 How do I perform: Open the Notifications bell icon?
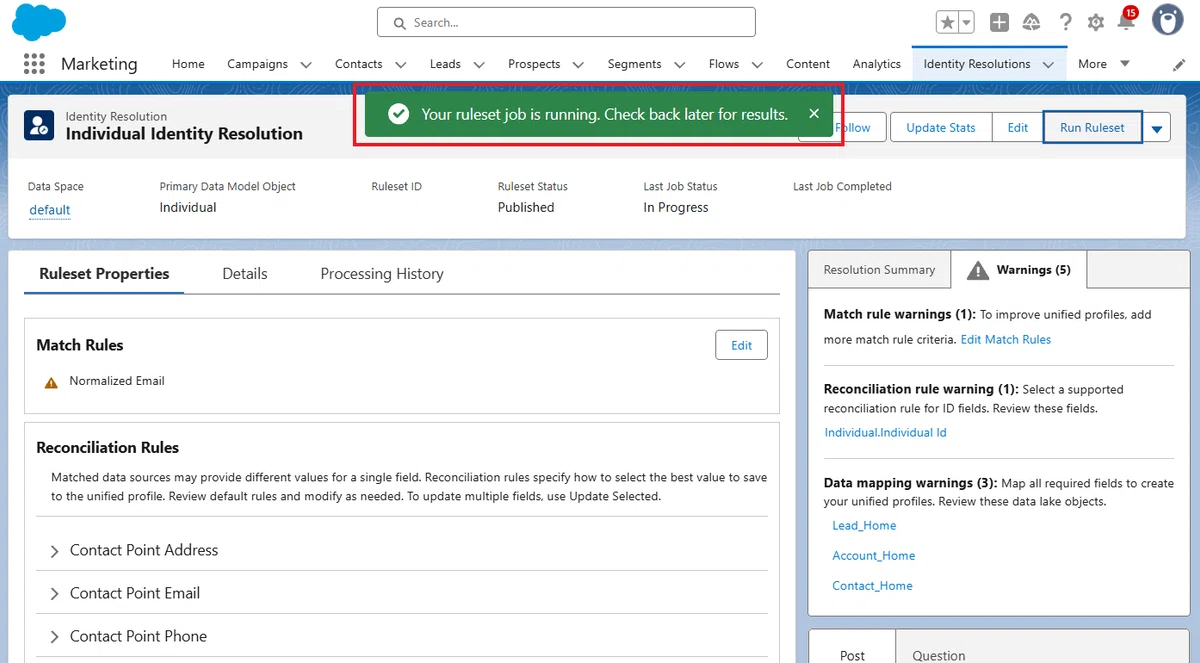[x=1127, y=22]
